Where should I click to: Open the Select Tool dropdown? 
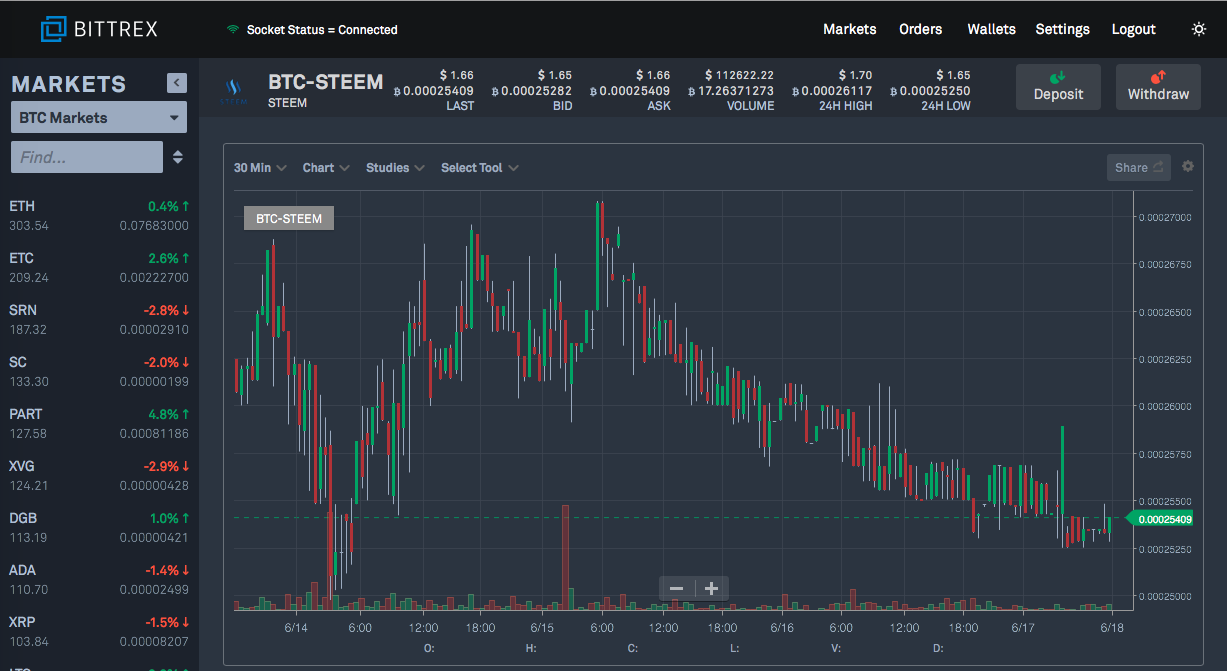point(480,167)
